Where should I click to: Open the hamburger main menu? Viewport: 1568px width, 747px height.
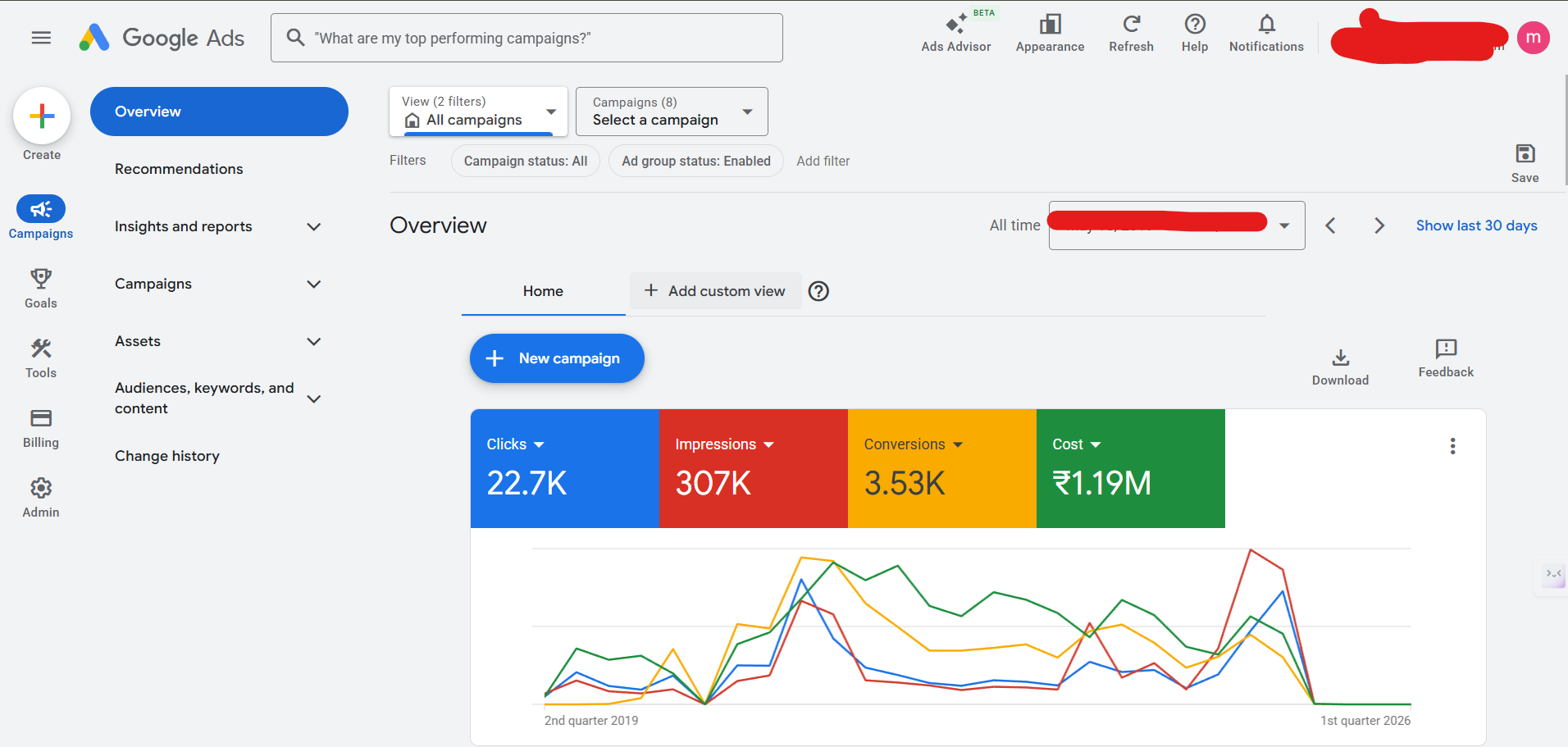pyautogui.click(x=41, y=38)
